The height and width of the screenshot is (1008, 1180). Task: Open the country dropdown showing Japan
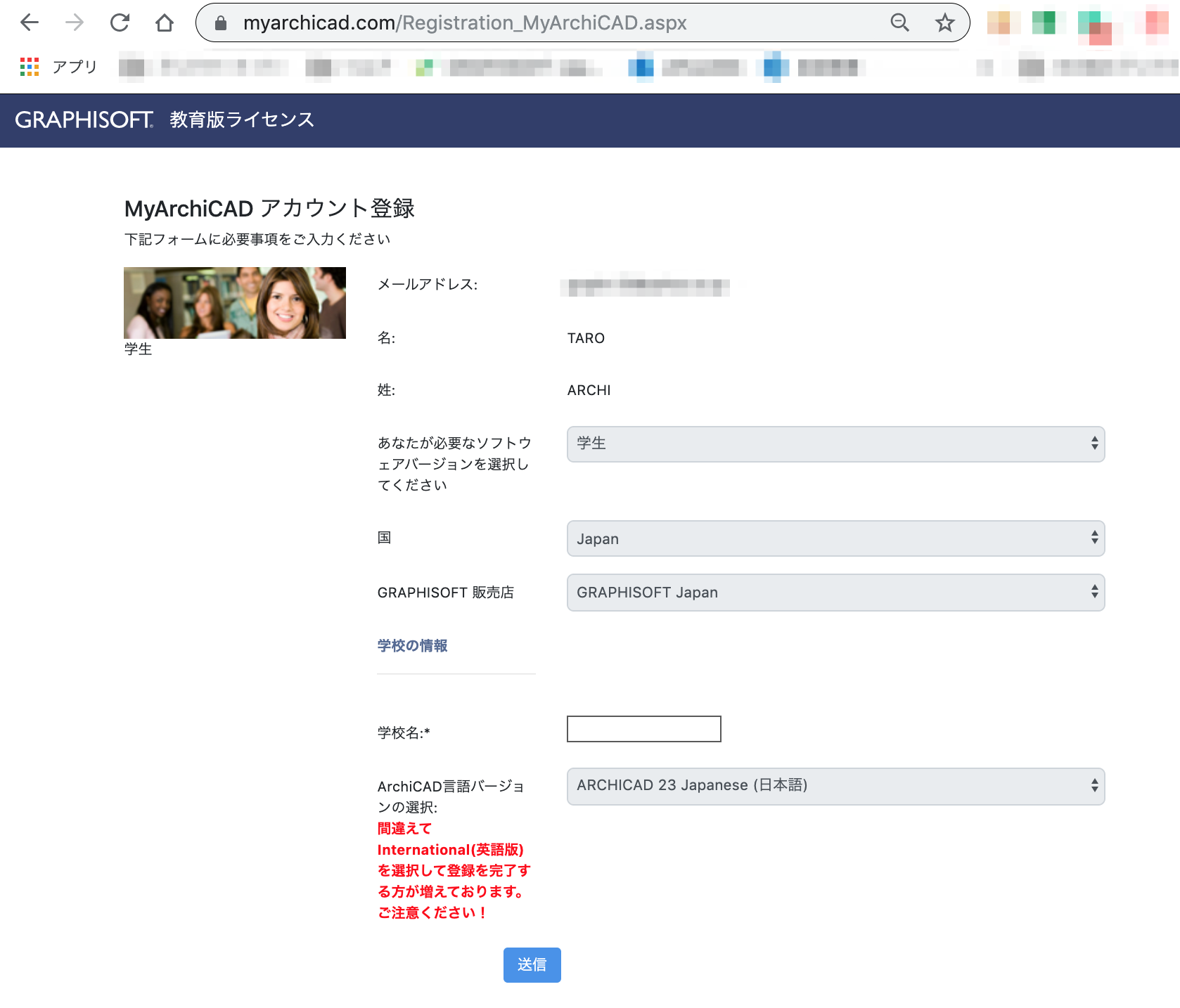[x=835, y=538]
